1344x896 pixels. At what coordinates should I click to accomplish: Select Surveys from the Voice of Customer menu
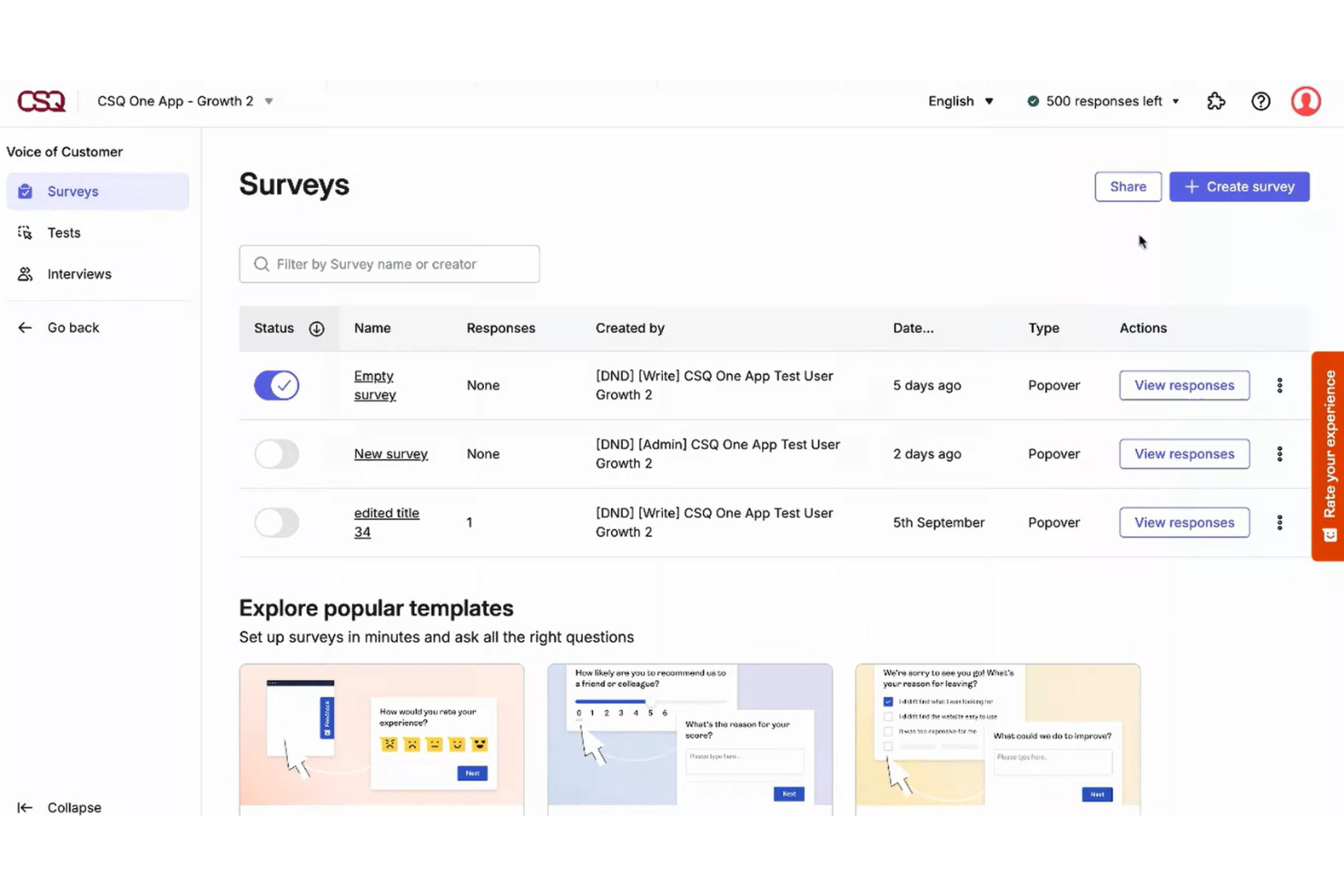tap(73, 191)
